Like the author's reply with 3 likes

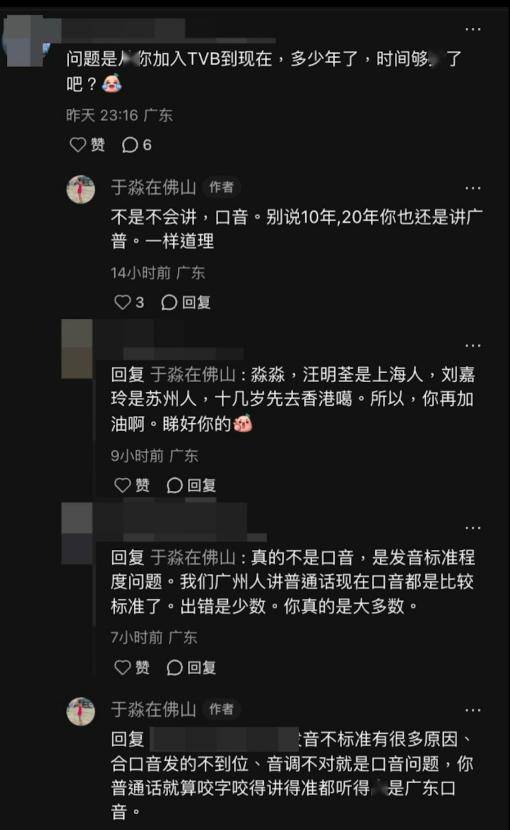pyautogui.click(x=129, y=302)
